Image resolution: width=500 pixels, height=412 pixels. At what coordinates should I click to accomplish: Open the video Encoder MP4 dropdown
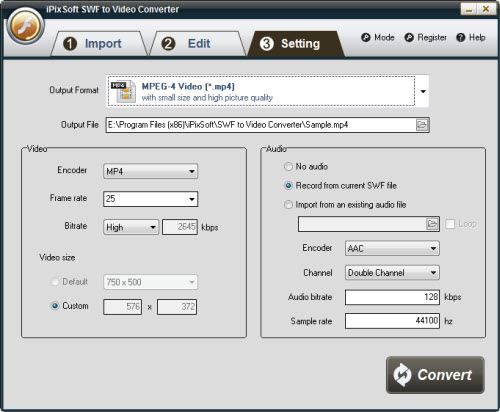point(150,171)
